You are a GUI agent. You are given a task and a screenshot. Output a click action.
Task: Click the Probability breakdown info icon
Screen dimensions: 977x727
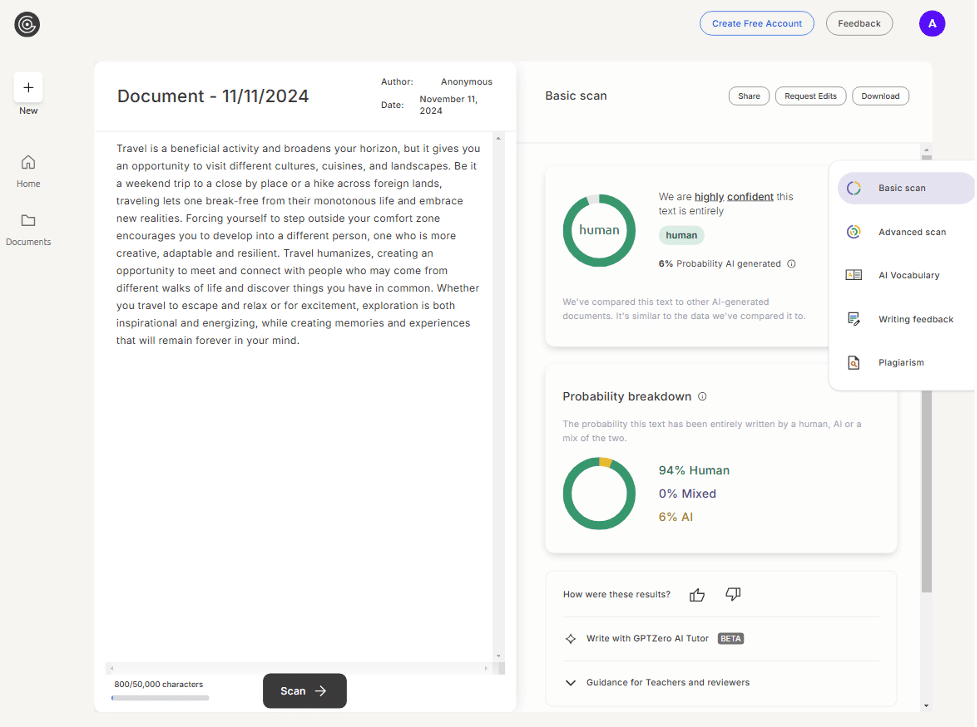701,396
